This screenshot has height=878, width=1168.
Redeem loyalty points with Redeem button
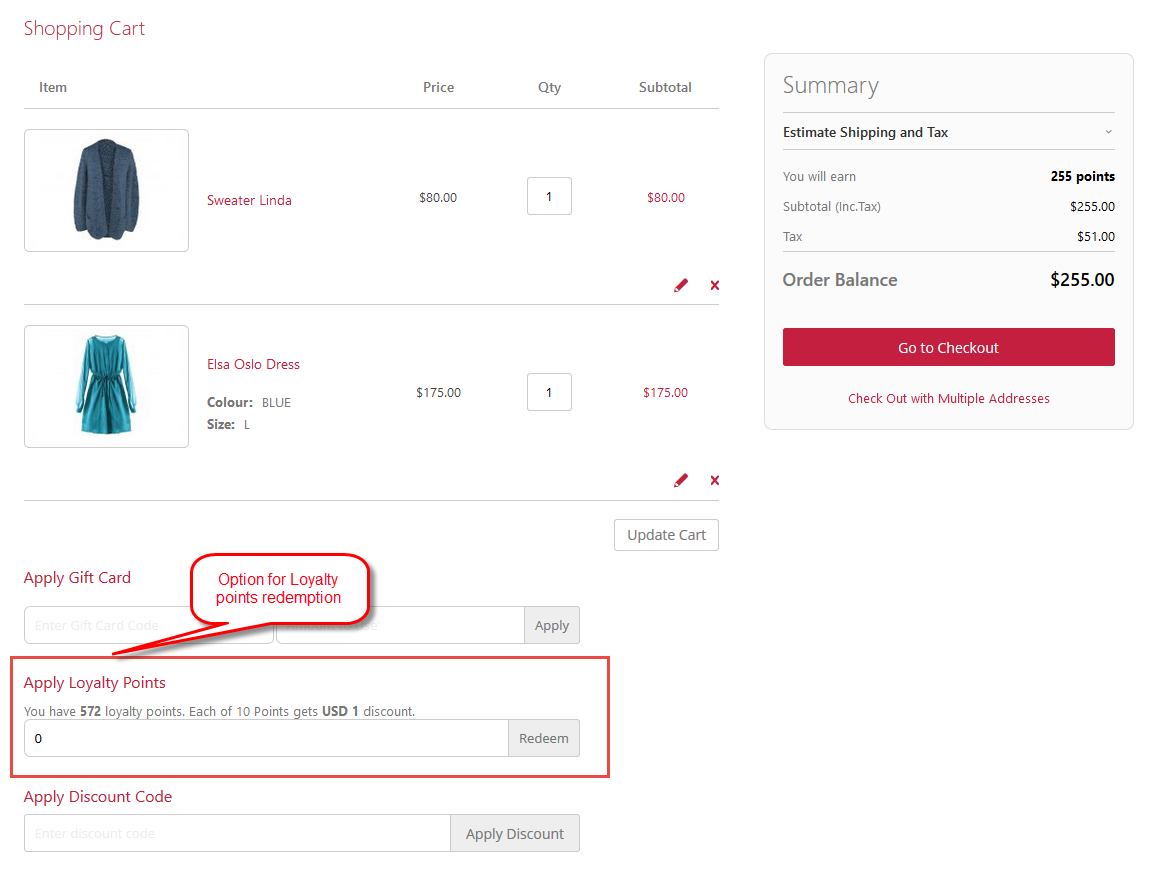pos(544,738)
